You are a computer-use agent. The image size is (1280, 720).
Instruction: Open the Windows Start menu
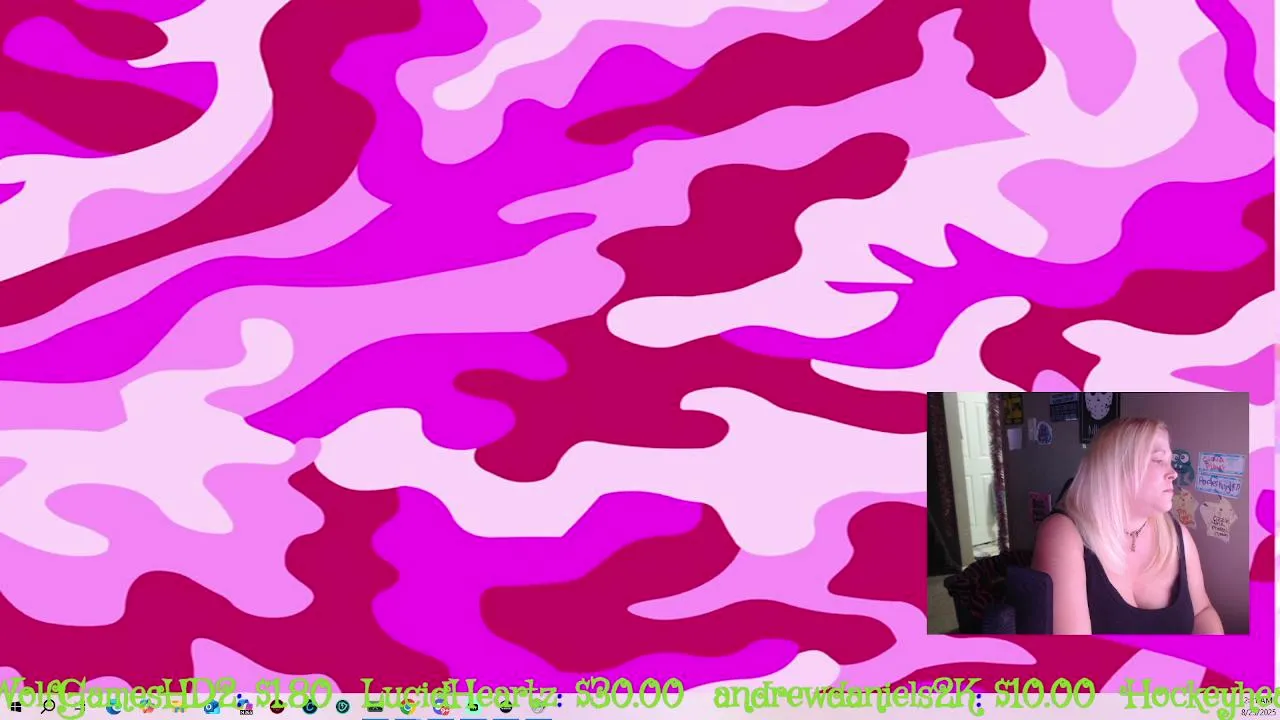point(16,707)
